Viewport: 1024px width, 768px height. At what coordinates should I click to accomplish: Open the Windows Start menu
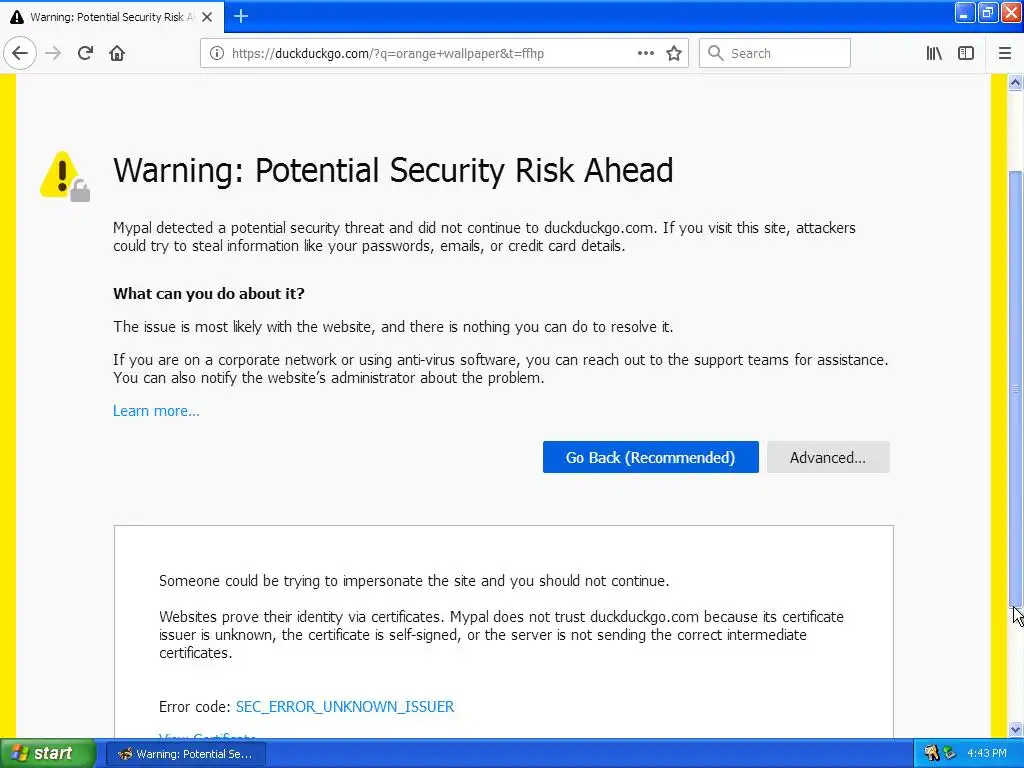pos(48,753)
